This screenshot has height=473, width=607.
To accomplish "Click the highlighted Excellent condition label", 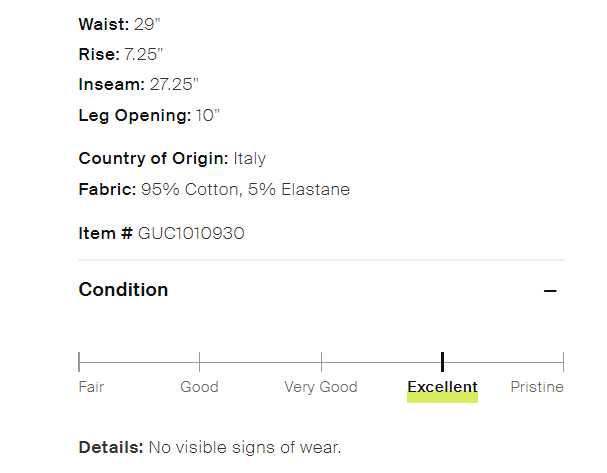I will tap(442, 387).
